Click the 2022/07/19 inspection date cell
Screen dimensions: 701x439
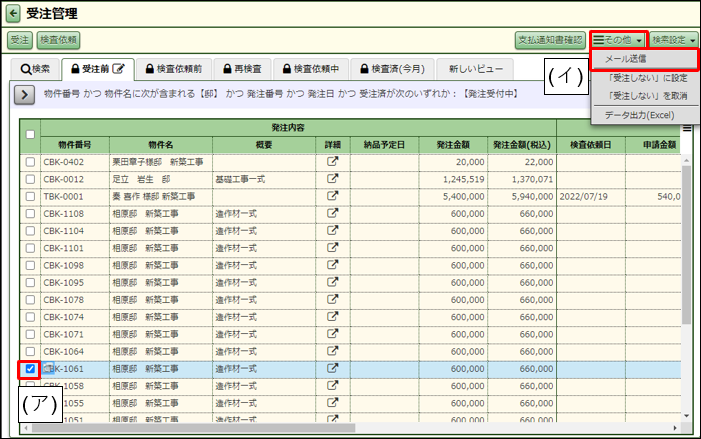click(x=591, y=196)
